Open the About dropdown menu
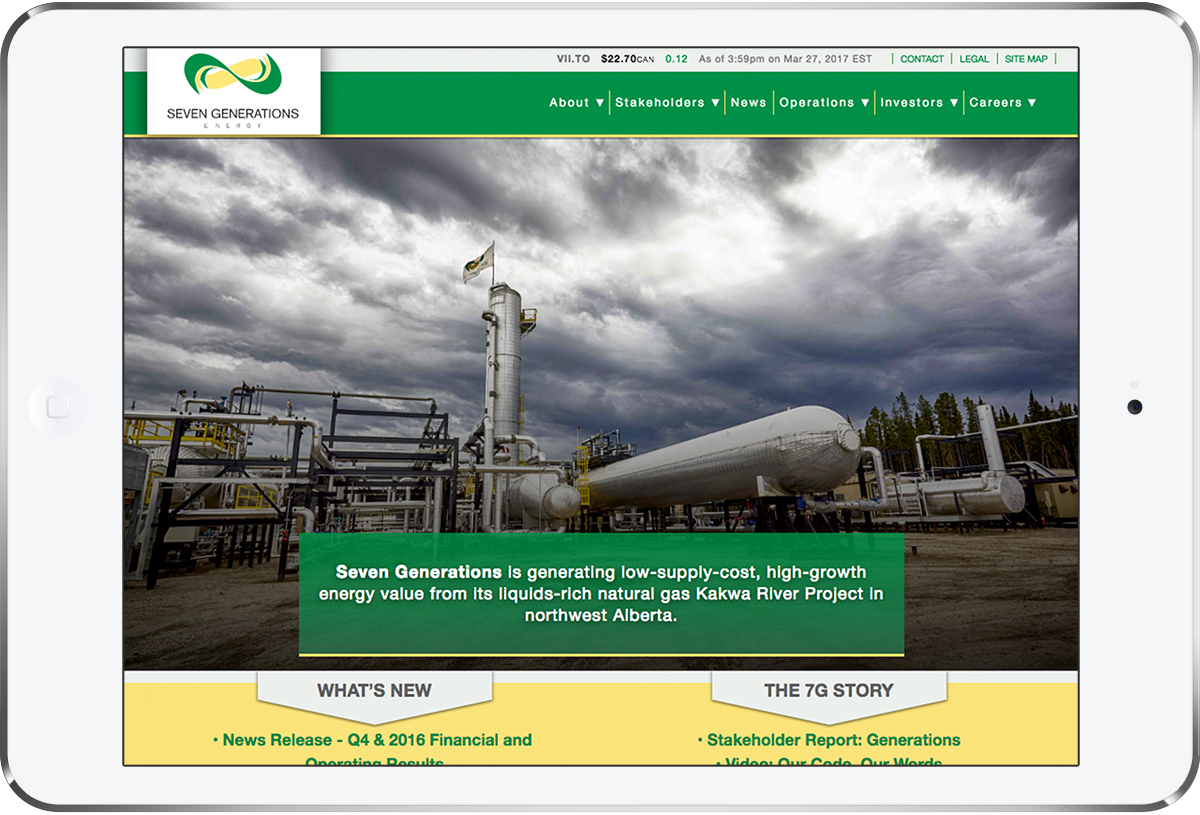Screen dimensions: 1200x815 (577, 102)
